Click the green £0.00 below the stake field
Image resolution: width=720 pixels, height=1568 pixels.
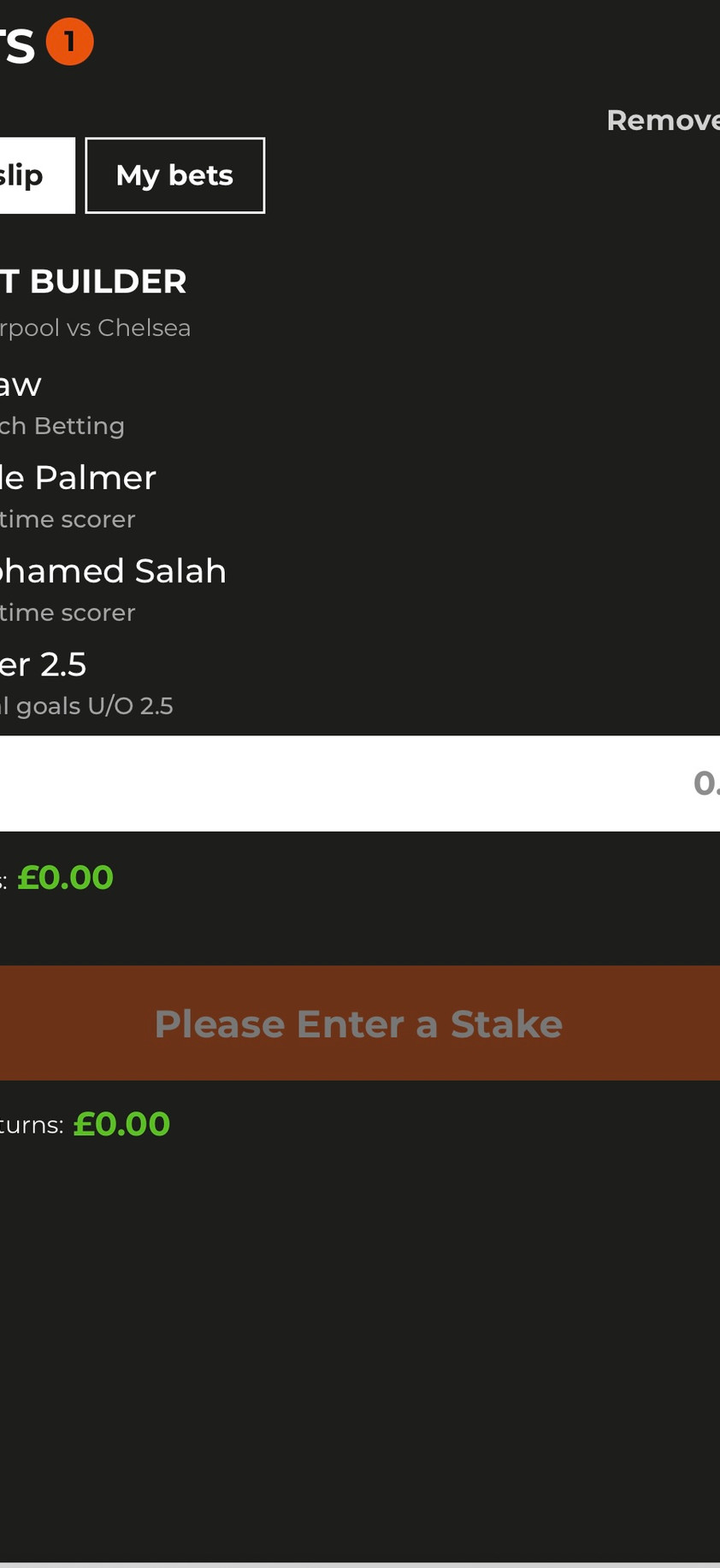click(65, 877)
